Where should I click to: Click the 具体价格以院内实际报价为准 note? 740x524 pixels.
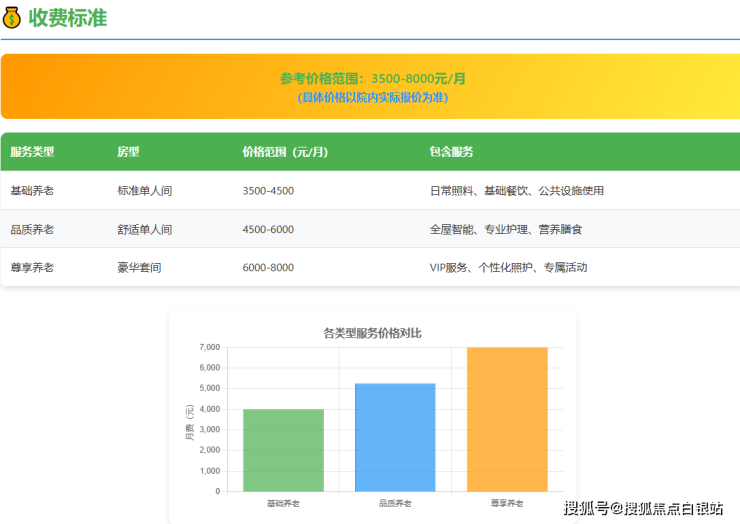click(372, 97)
